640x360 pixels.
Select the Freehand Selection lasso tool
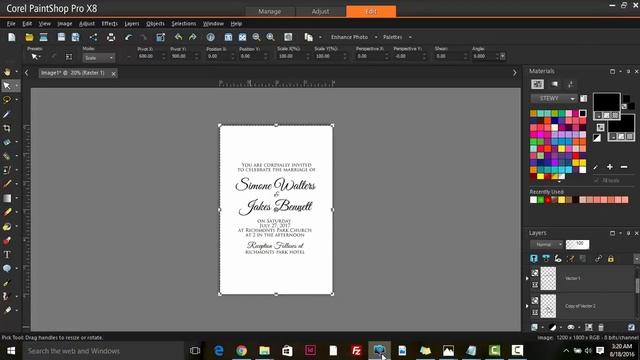[7, 100]
